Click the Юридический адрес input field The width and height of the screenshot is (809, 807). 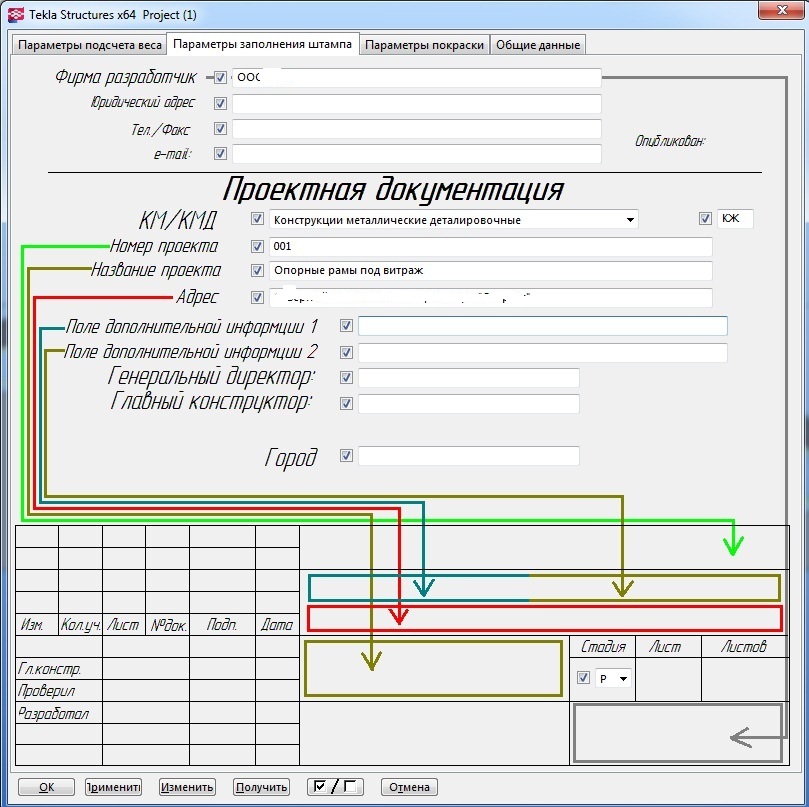pyautogui.click(x=417, y=103)
